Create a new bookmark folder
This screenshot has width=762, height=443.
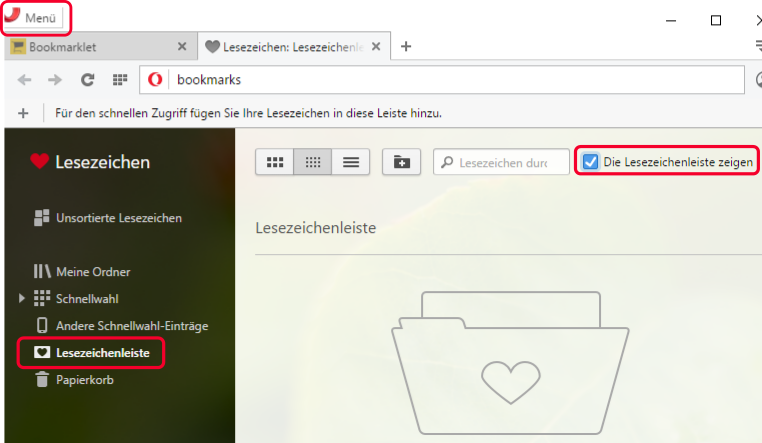click(x=401, y=162)
